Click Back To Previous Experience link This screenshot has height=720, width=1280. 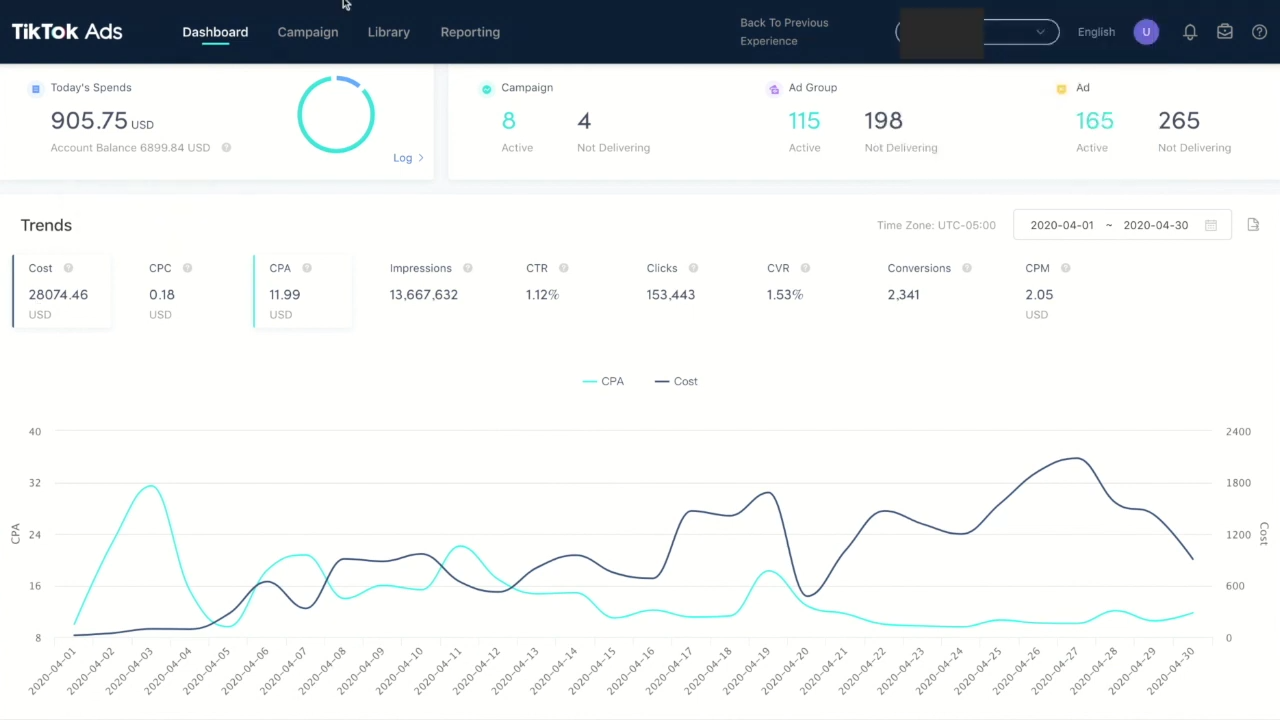point(784,32)
